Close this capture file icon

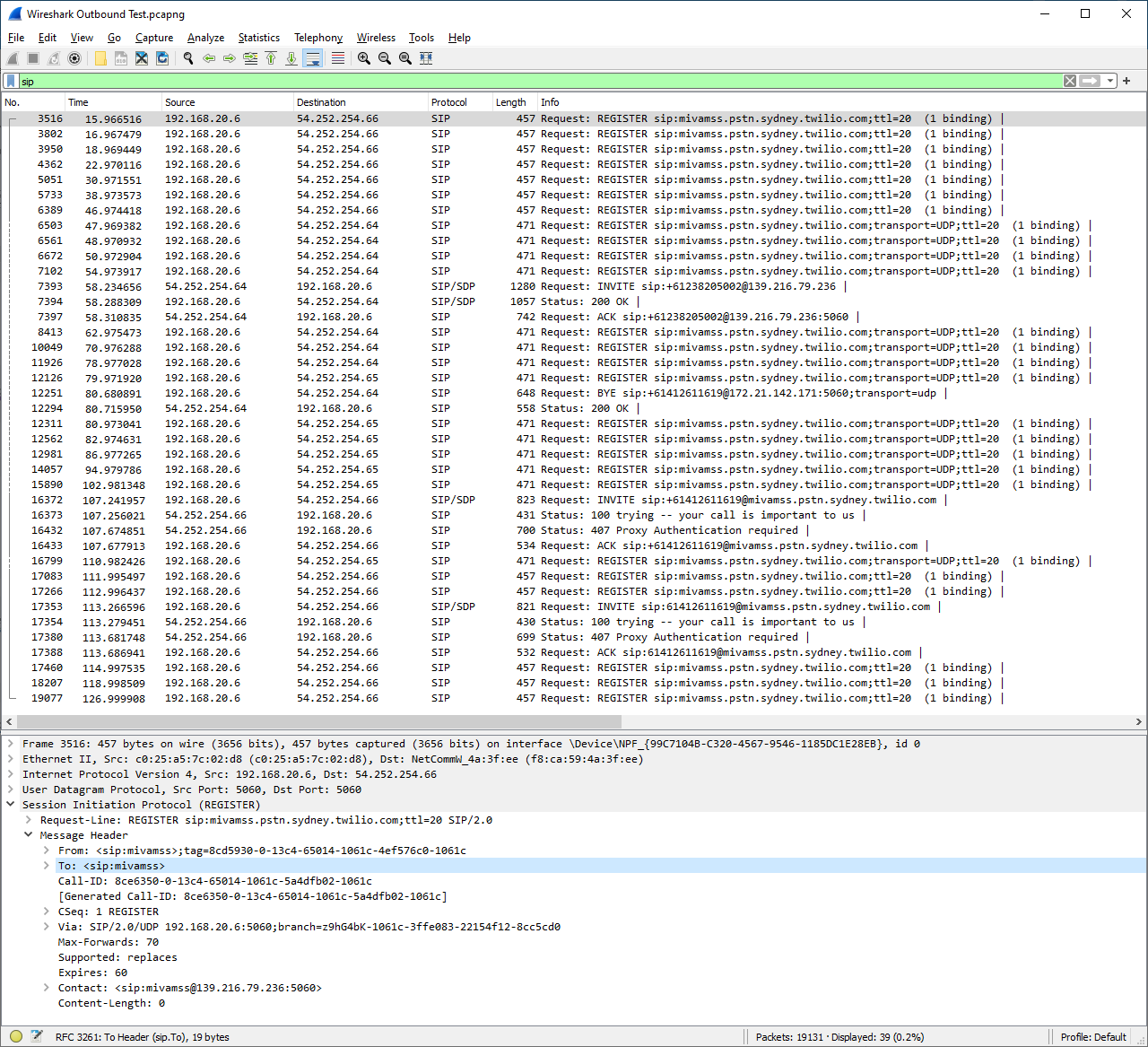(x=142, y=58)
